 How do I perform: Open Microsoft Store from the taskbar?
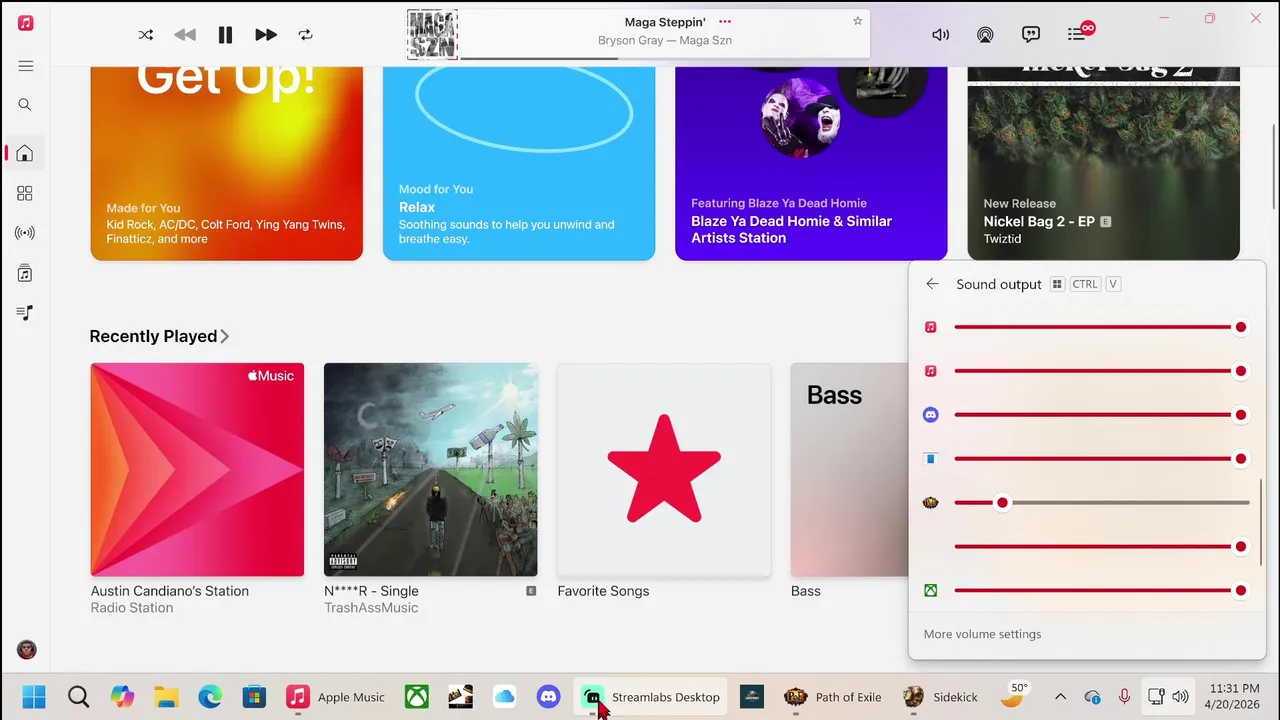tap(254, 697)
